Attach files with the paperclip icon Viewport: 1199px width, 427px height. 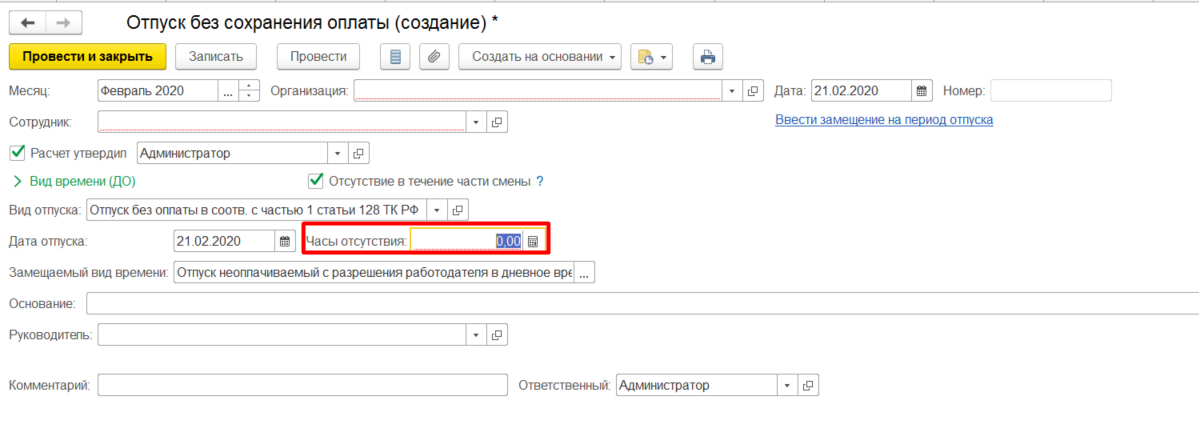pos(434,57)
